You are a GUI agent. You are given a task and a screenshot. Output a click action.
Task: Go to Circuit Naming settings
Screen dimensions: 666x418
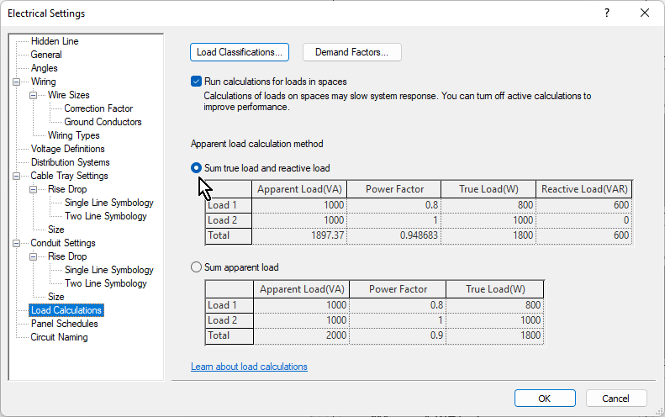click(59, 337)
